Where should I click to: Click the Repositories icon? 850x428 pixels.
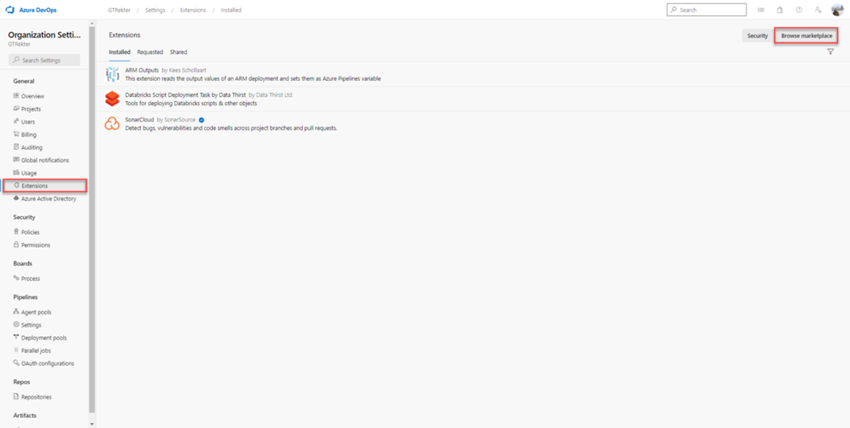click(x=16, y=397)
